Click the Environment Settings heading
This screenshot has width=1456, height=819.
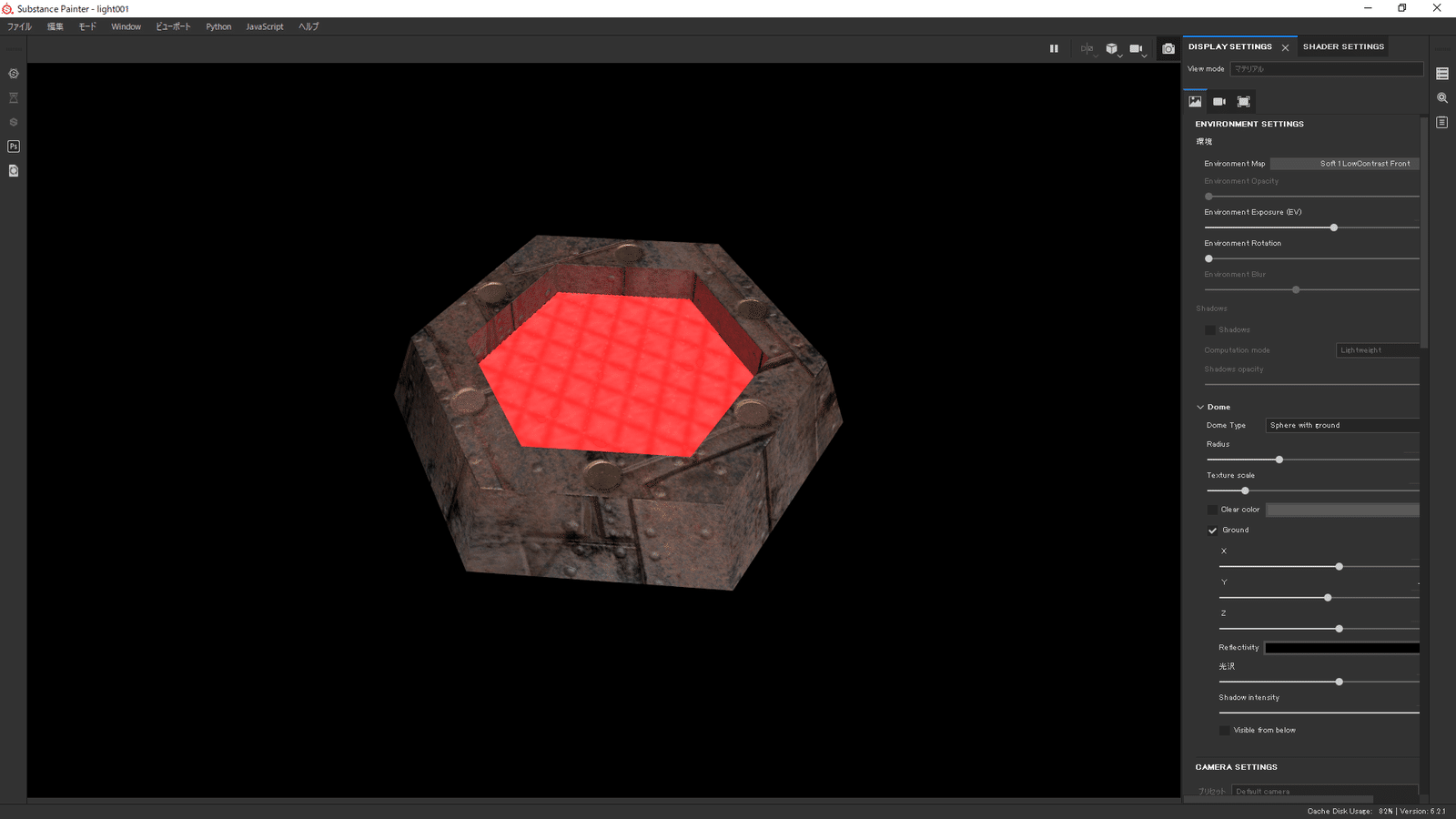[x=1249, y=124]
